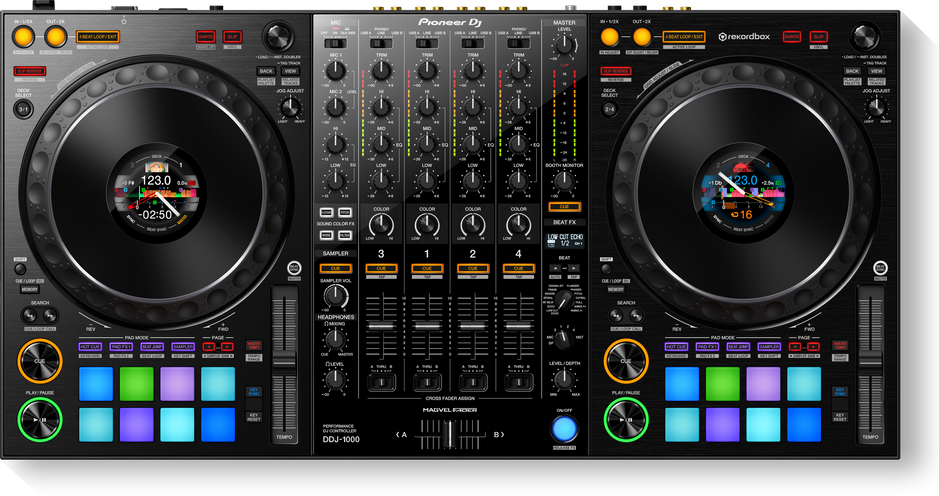Click the search forward button on the left deck

coord(50,315)
